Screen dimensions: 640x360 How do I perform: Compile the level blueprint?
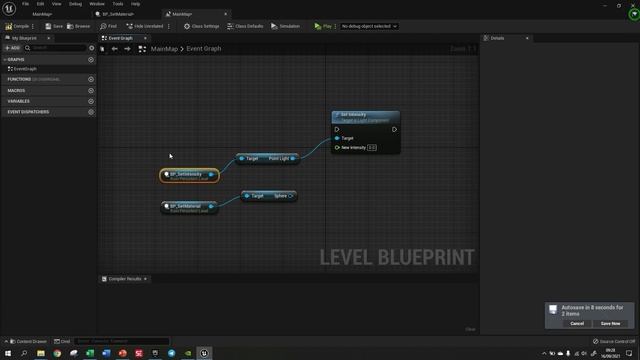point(17,26)
